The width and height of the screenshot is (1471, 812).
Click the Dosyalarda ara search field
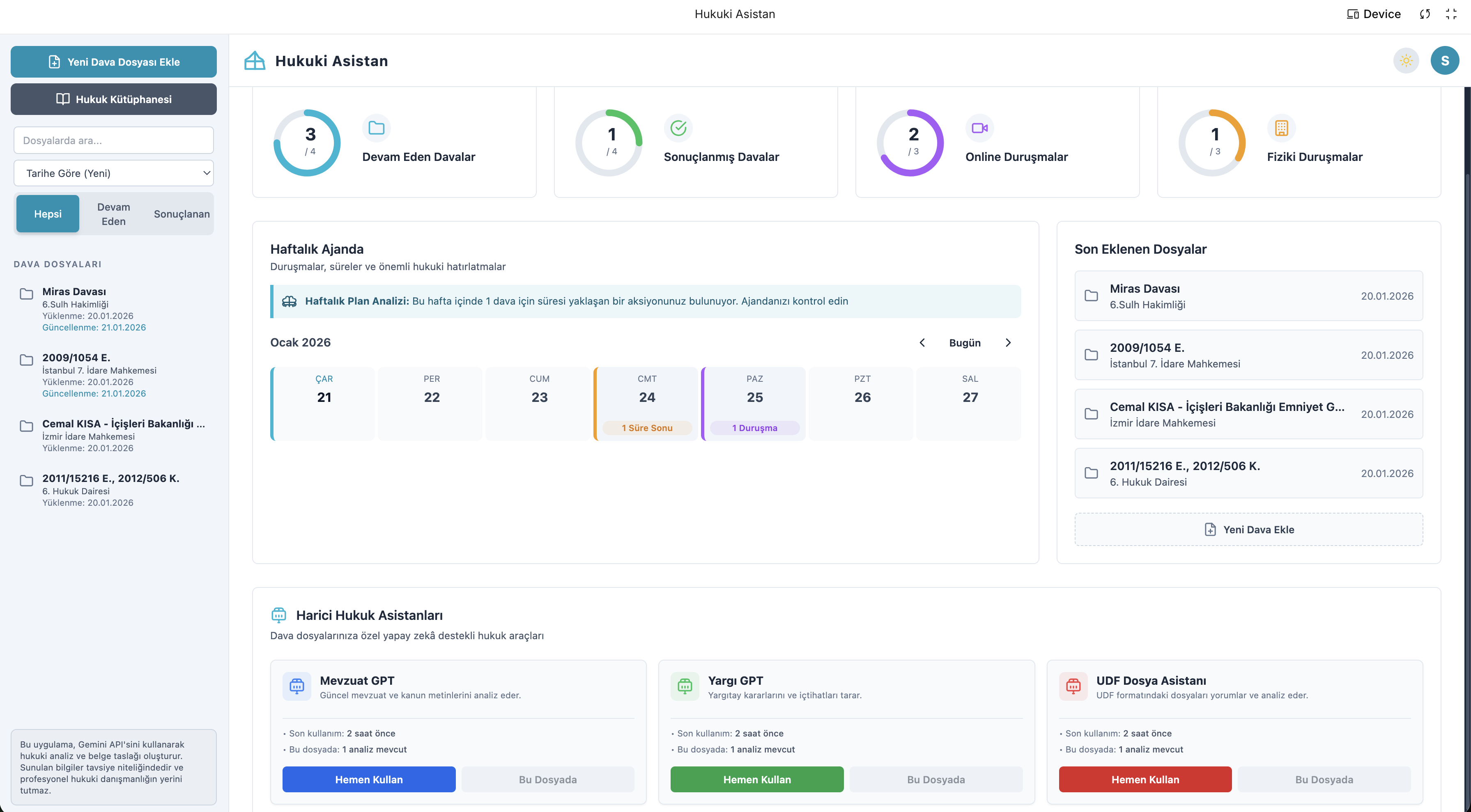point(114,140)
